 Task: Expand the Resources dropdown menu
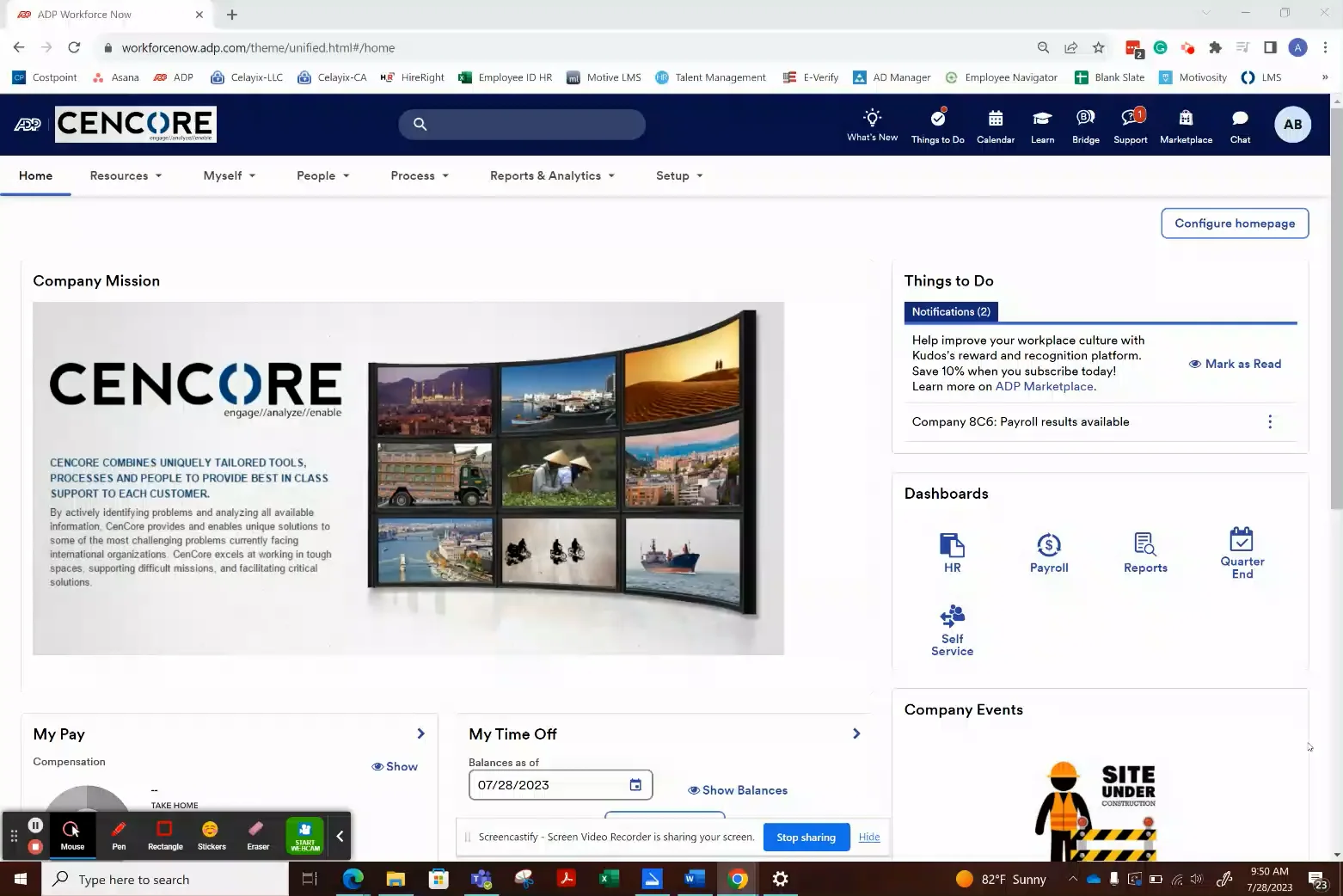pos(126,175)
